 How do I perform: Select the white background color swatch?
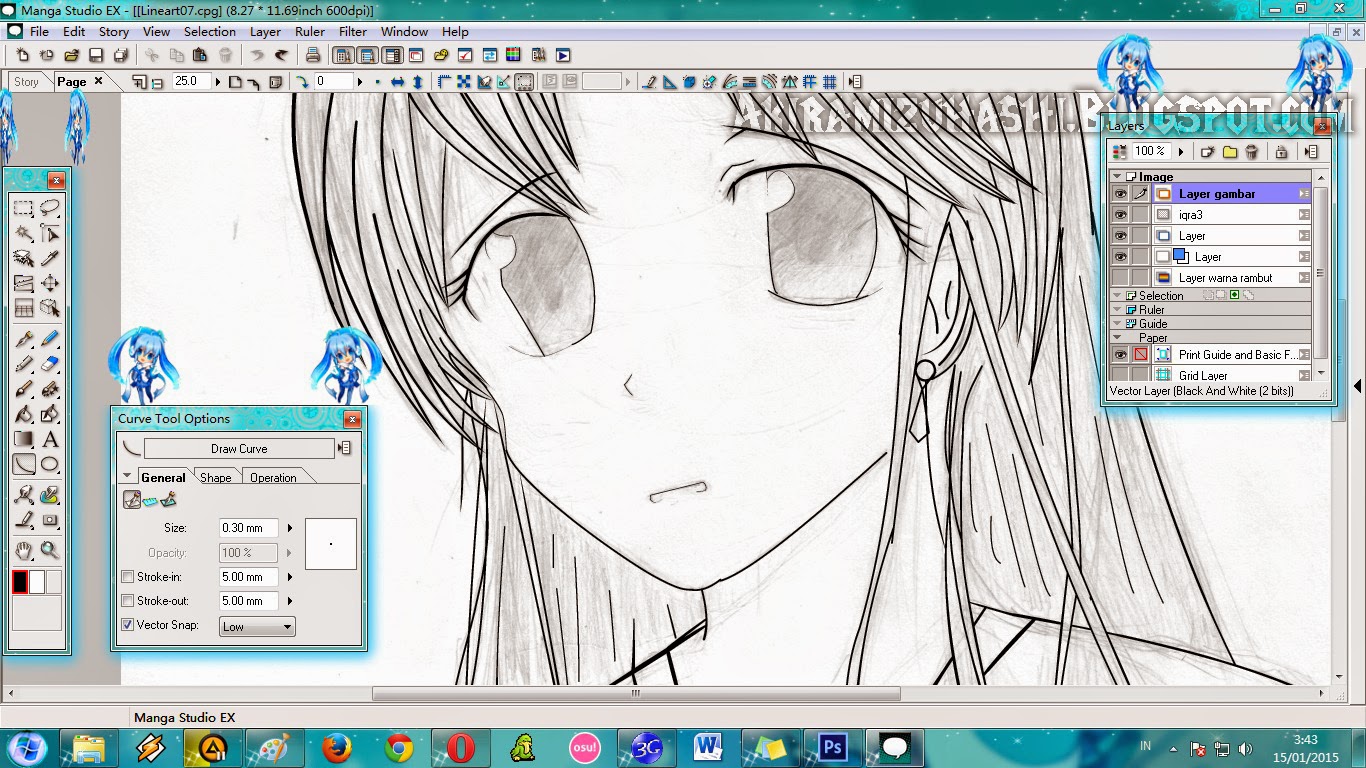[37, 582]
